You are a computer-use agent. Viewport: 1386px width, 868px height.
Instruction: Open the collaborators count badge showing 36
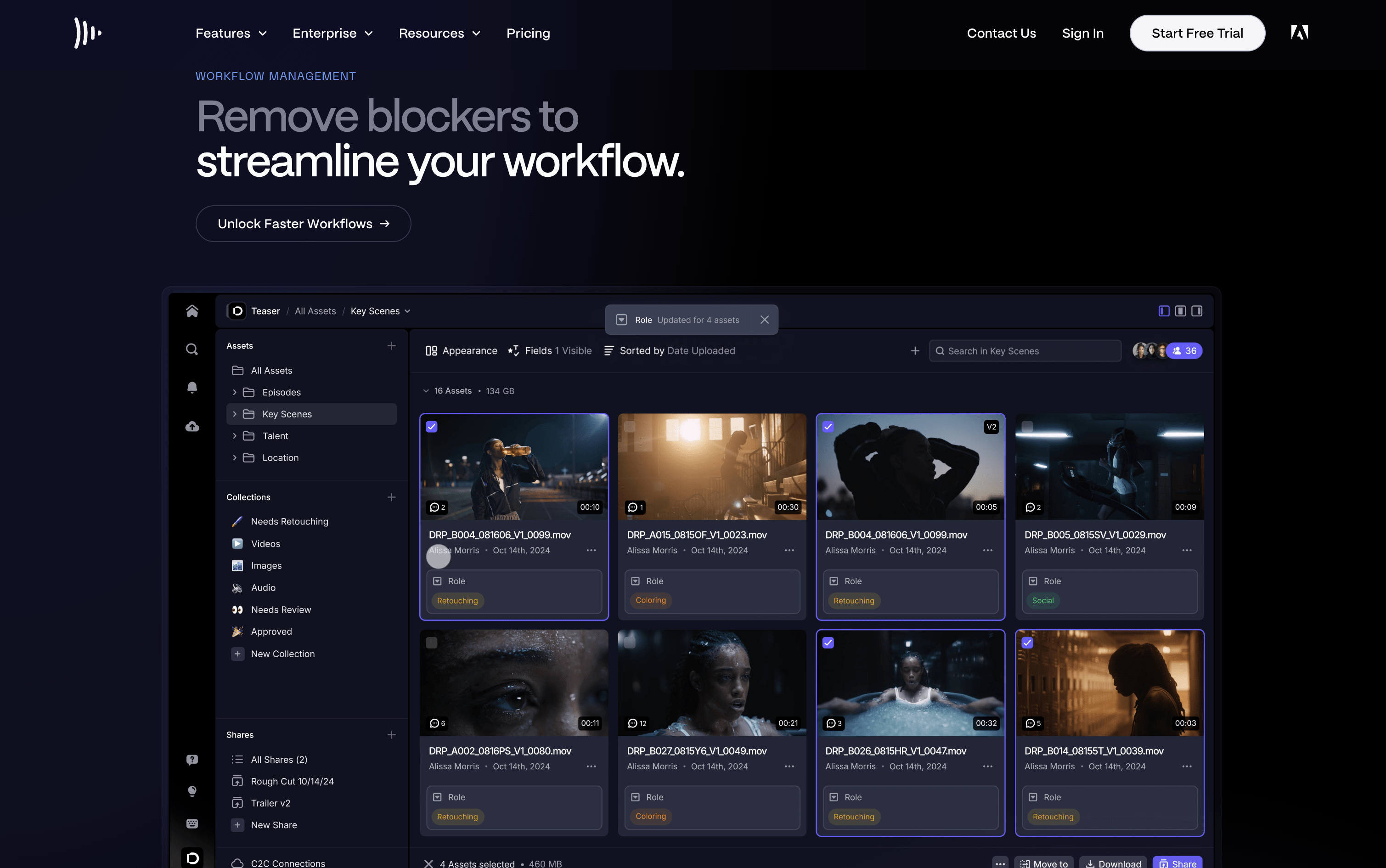coord(1184,351)
